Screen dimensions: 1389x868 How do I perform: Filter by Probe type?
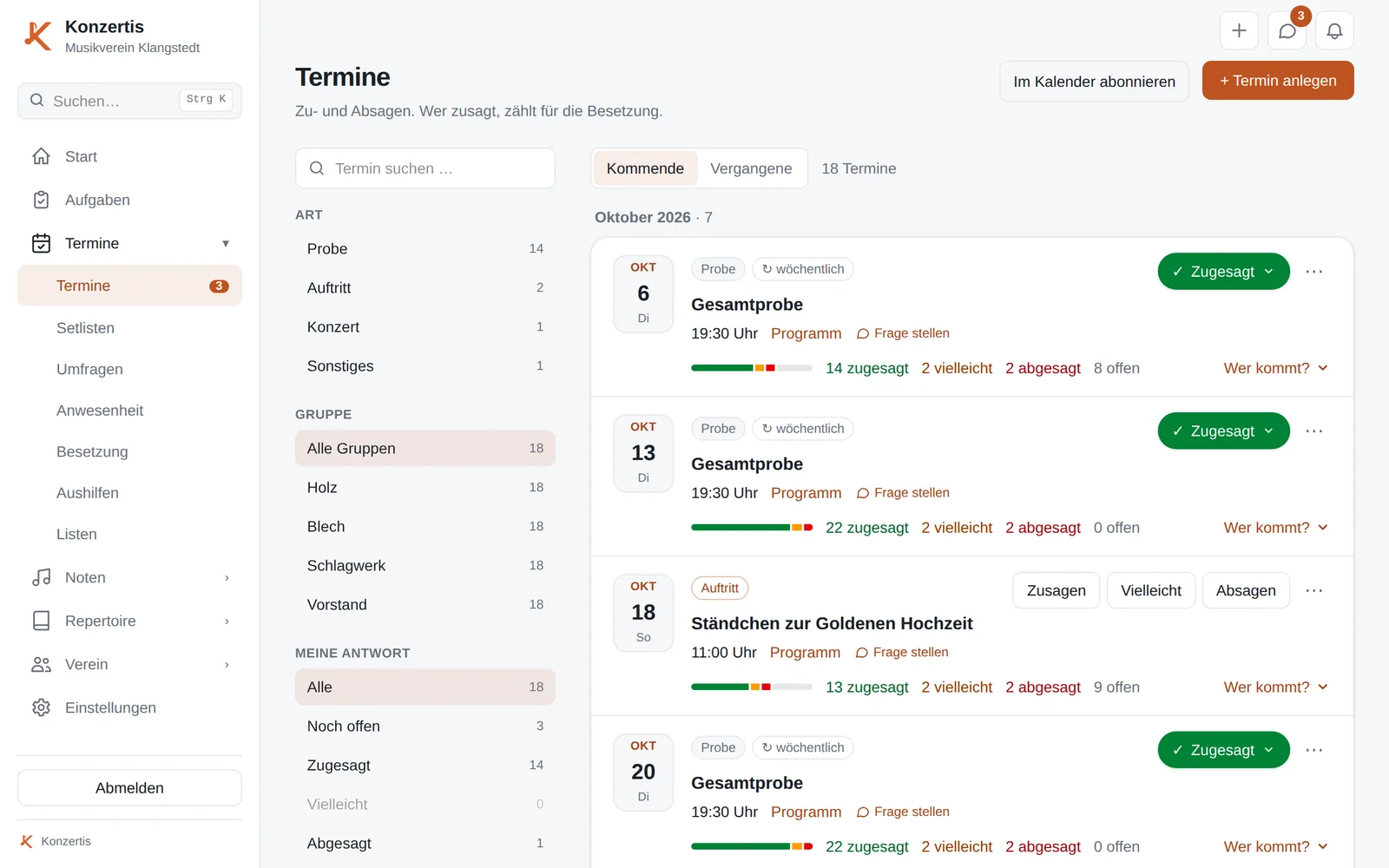pyautogui.click(x=425, y=249)
